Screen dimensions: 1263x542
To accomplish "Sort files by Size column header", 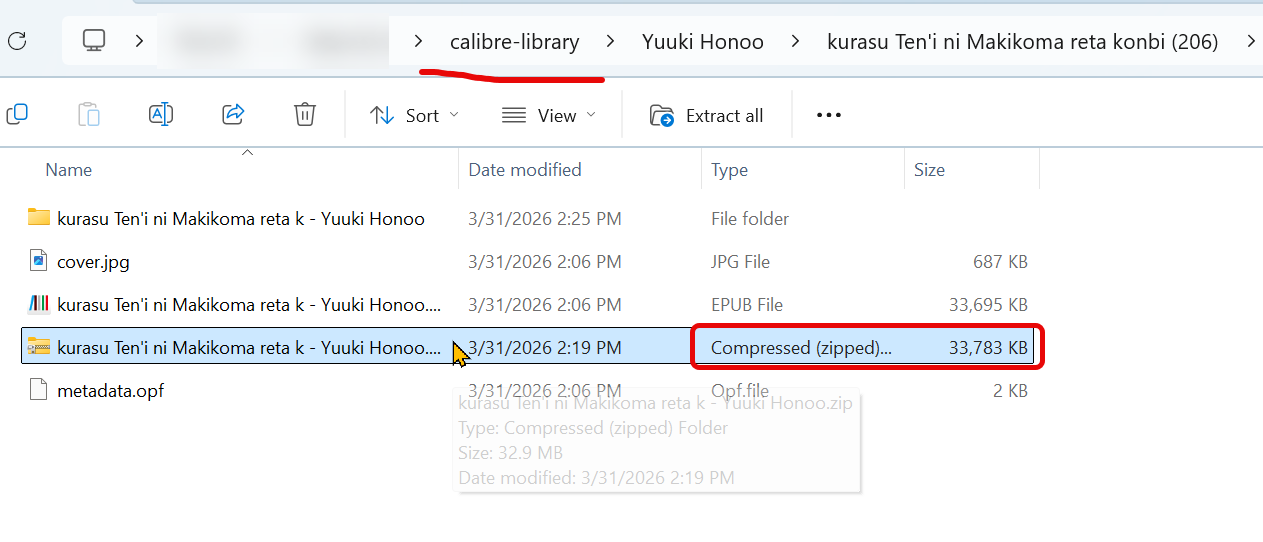I will coord(929,170).
